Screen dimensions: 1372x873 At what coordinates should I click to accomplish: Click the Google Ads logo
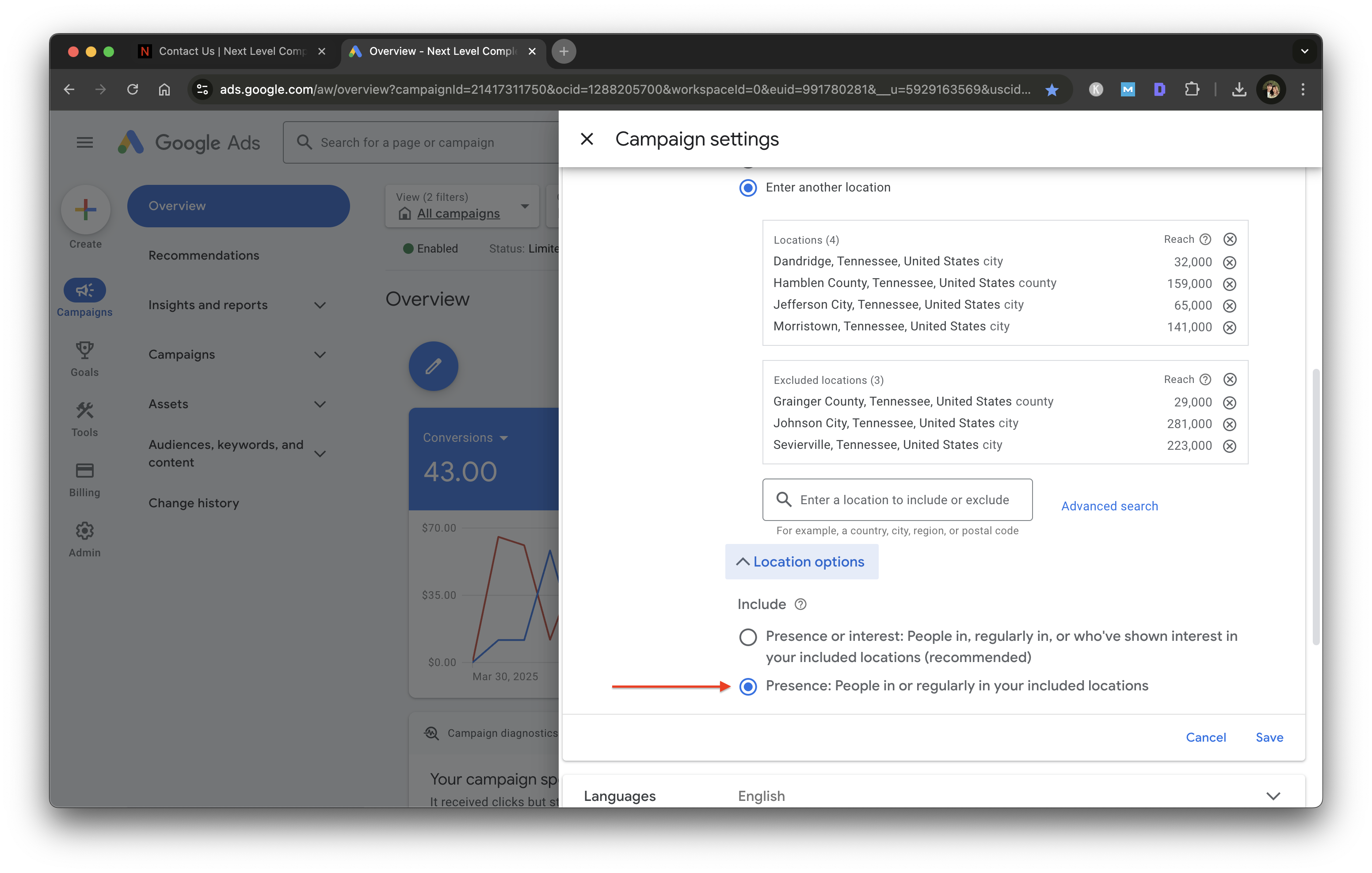tap(189, 142)
